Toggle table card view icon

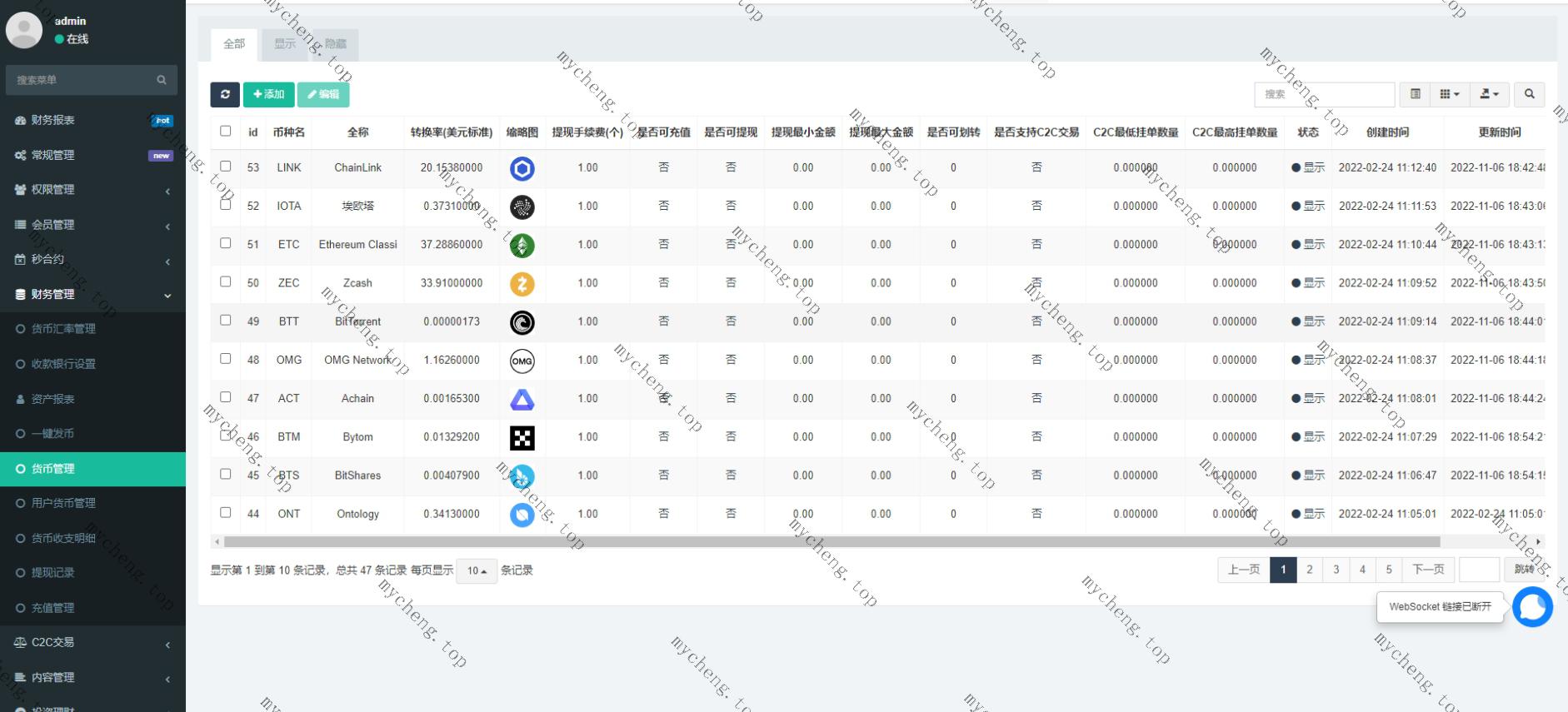click(x=1415, y=94)
